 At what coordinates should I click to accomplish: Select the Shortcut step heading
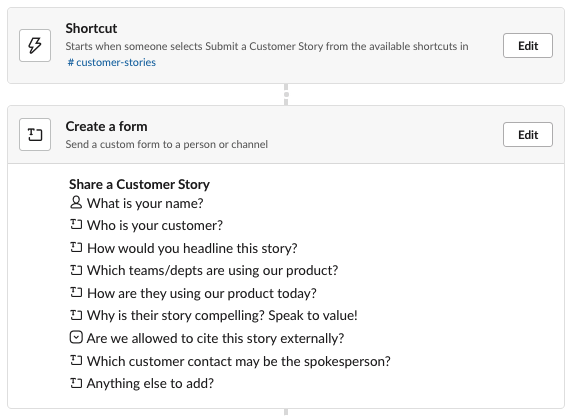91,28
